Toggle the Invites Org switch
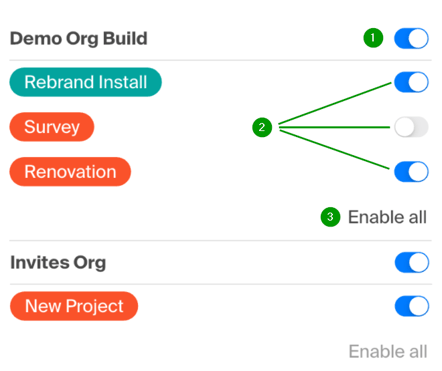 pyautogui.click(x=412, y=262)
